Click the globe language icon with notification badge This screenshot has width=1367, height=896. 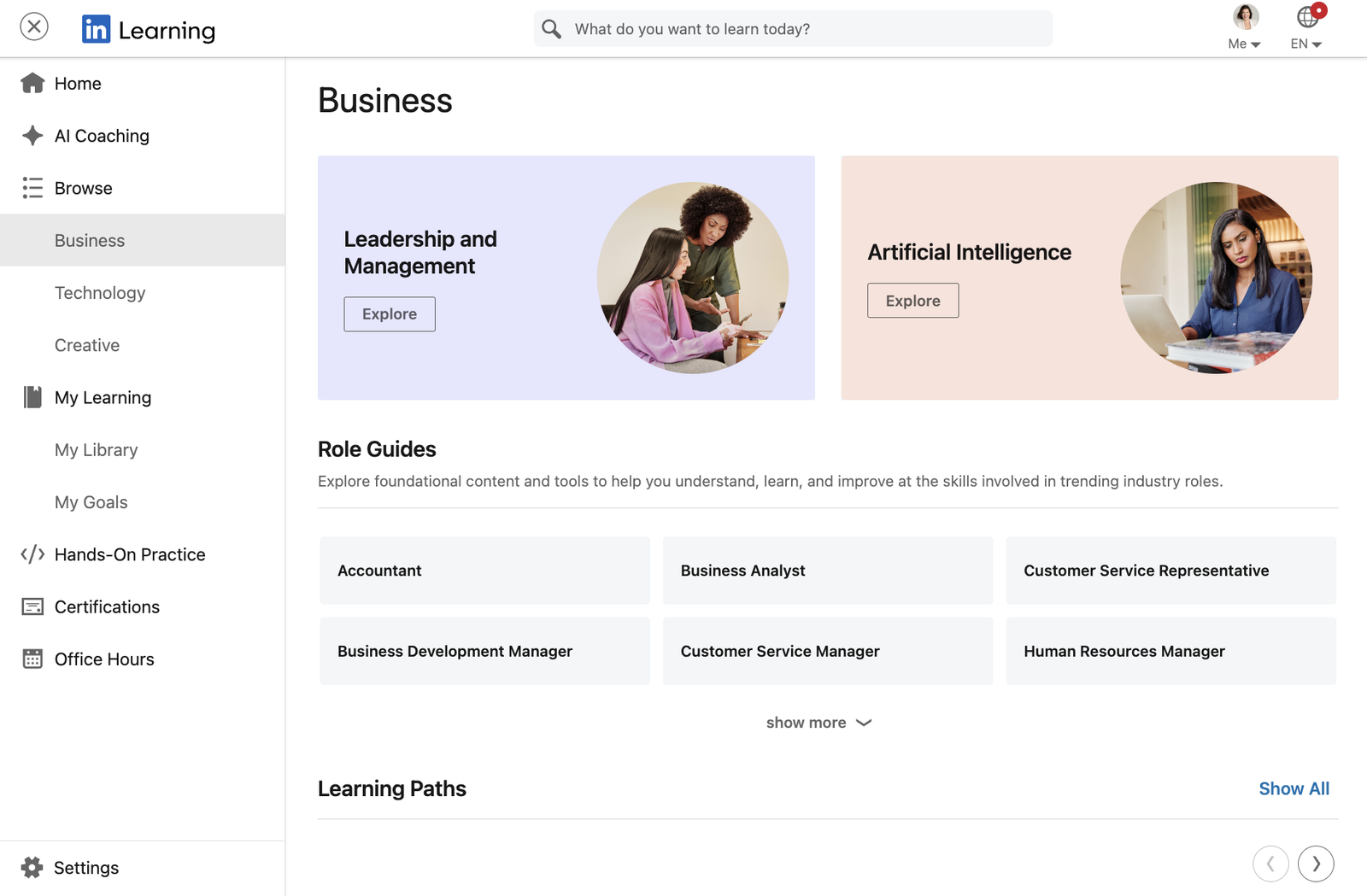pyautogui.click(x=1305, y=18)
